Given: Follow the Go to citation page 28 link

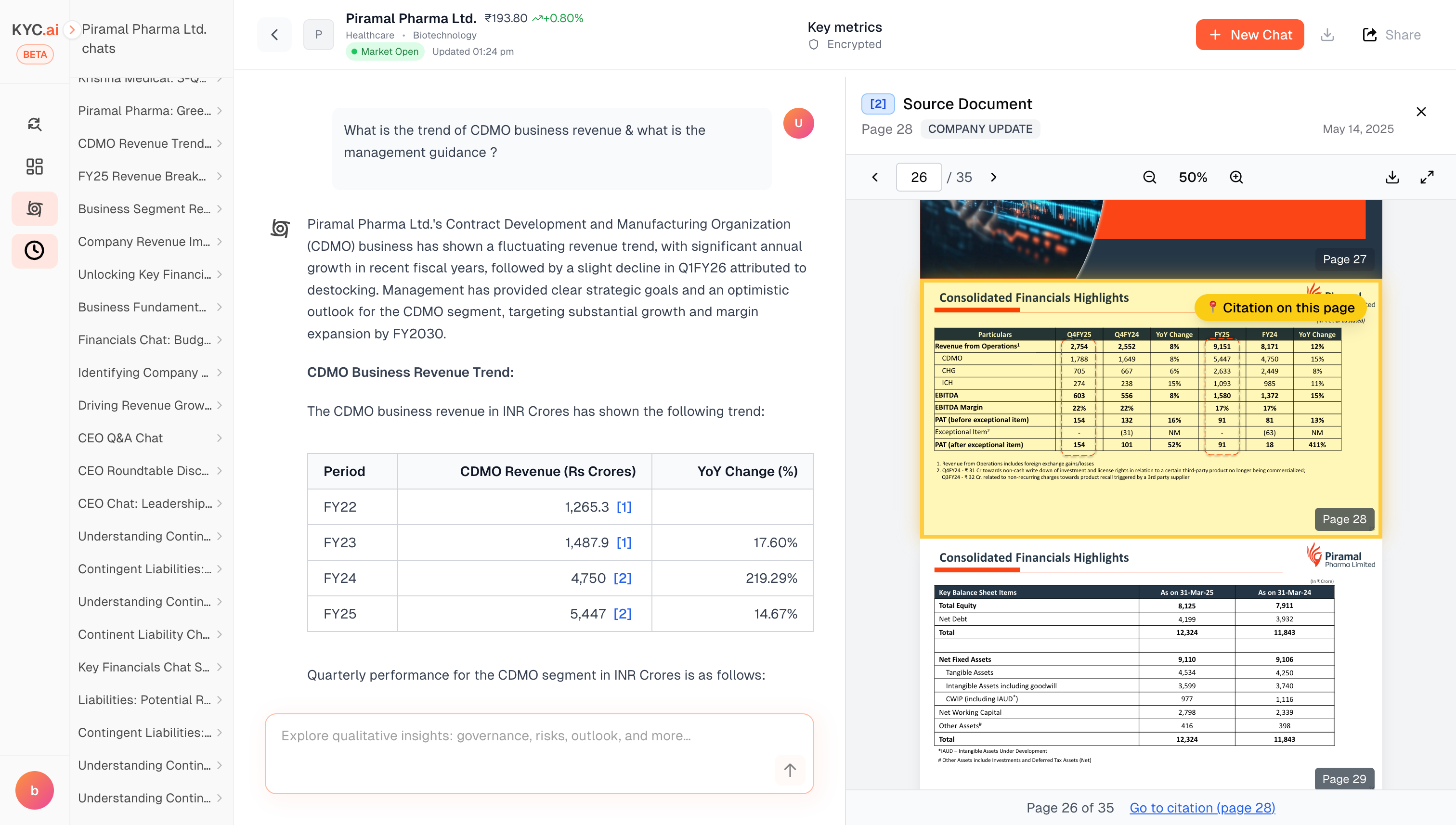Looking at the screenshot, I should click(x=1201, y=808).
